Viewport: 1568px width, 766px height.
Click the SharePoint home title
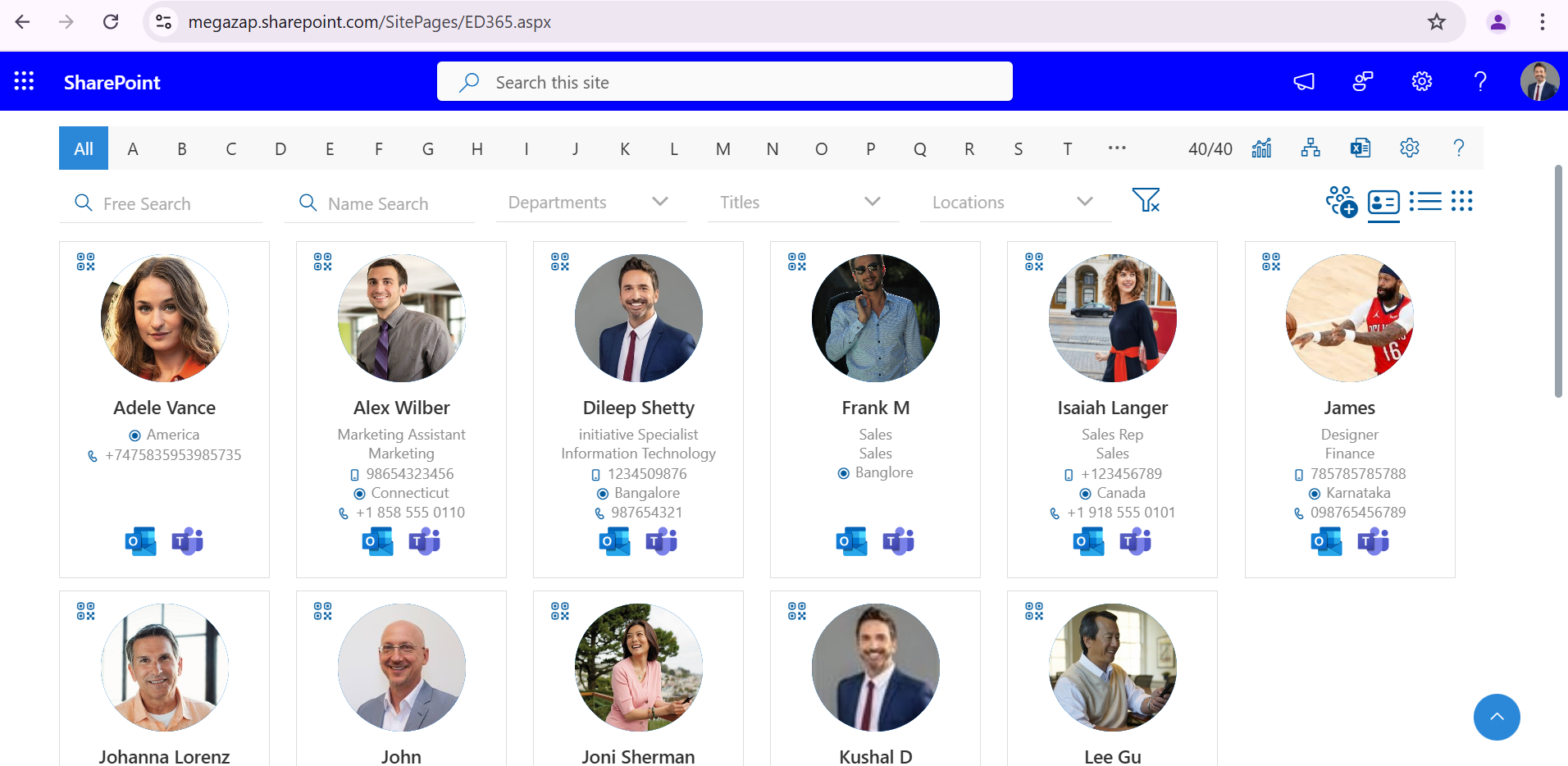coord(112,82)
